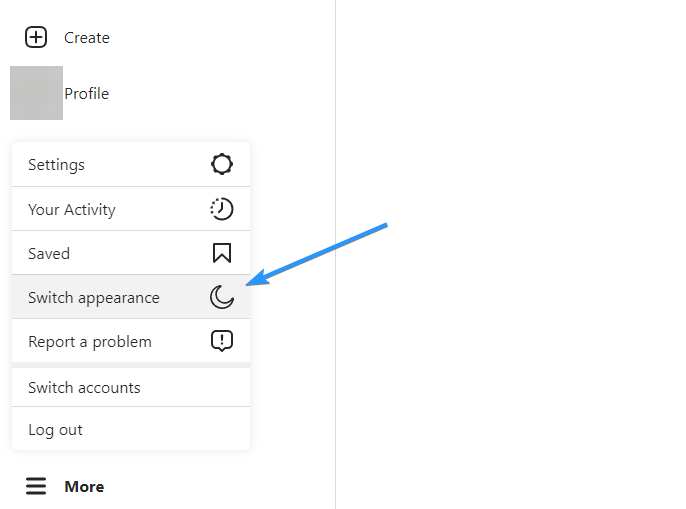Viewport: 686px width, 509px height.
Task: Click the More hamburger icon
Action: pos(36,486)
